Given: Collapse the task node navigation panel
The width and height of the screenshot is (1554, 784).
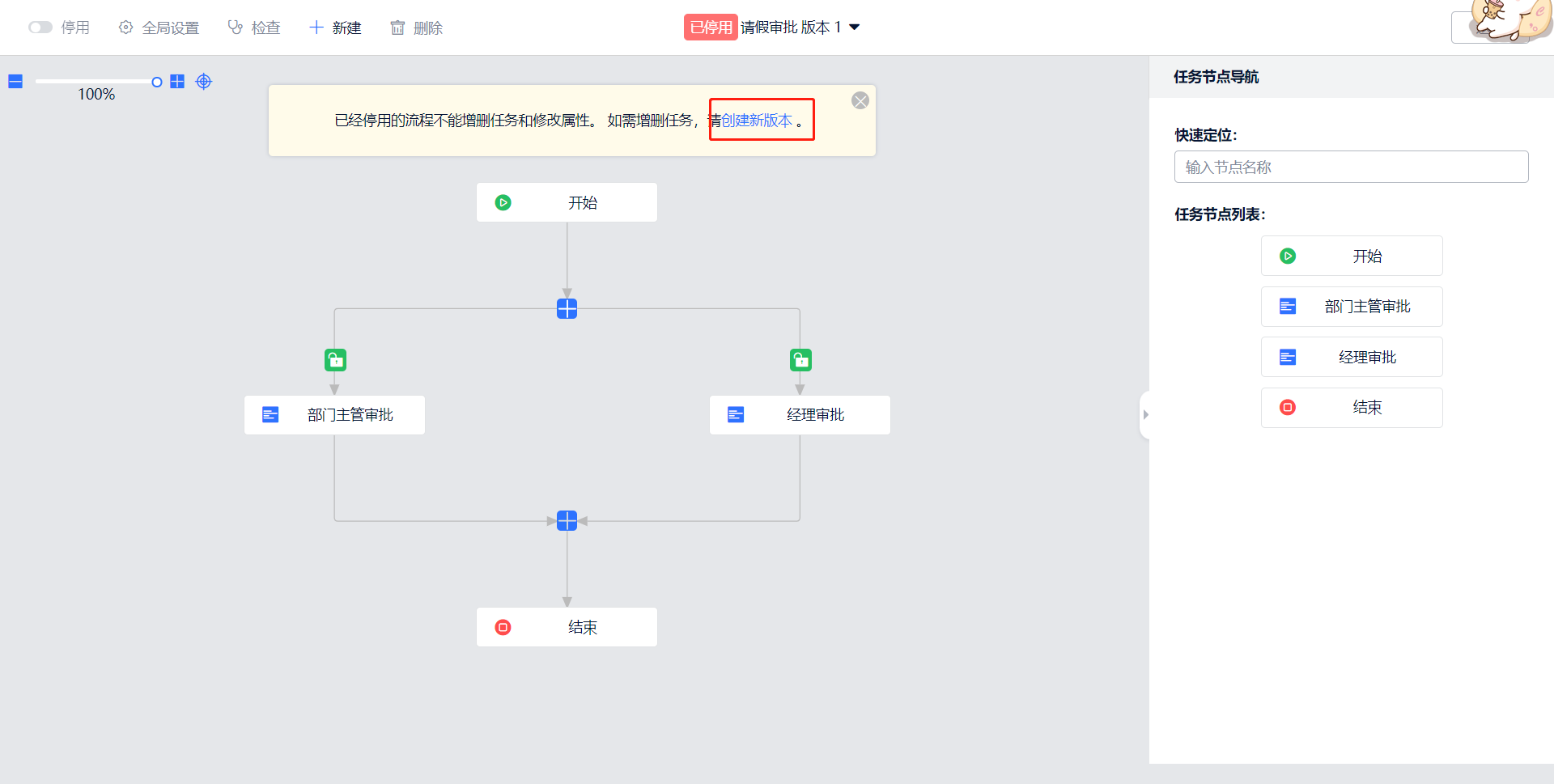Looking at the screenshot, I should tap(1144, 415).
